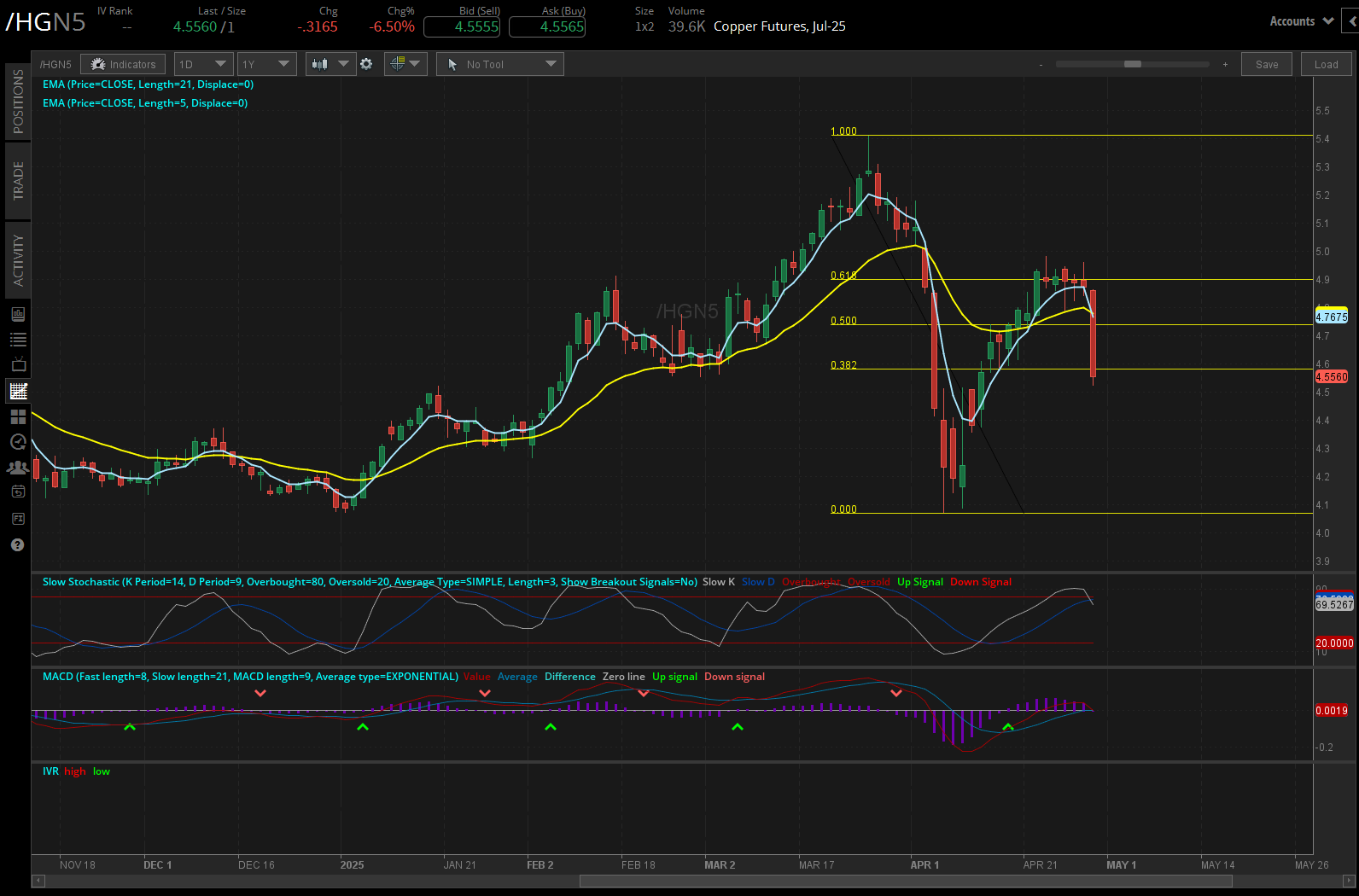
Task: Click the 2025 date axis label
Action: point(352,865)
